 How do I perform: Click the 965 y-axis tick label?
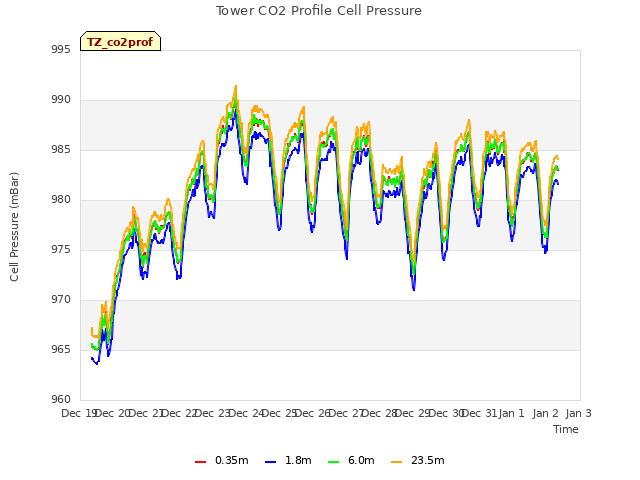point(61,350)
